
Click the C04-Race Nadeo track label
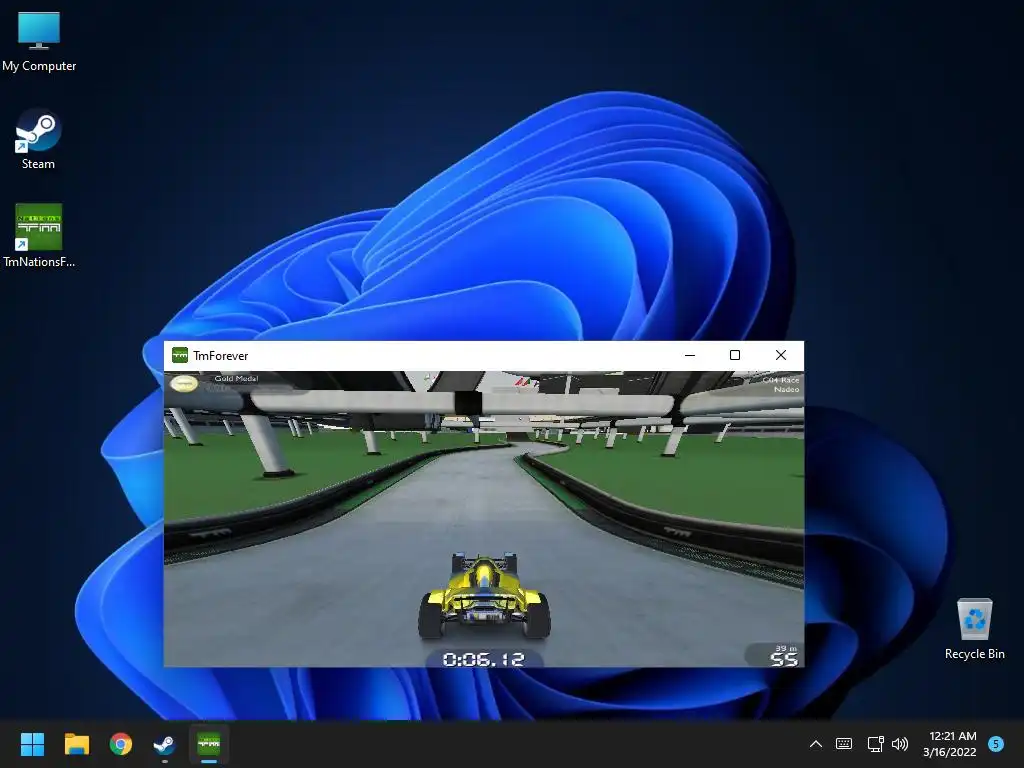pos(780,384)
